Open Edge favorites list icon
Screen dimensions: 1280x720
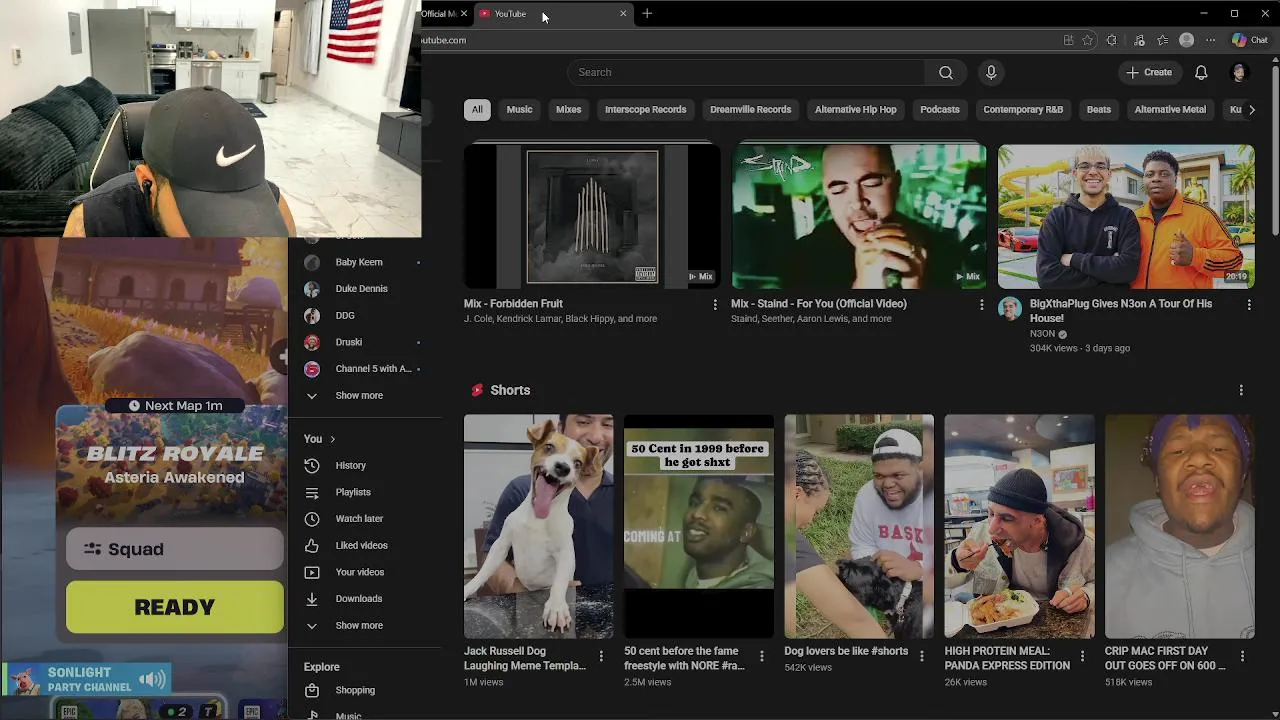point(1162,40)
